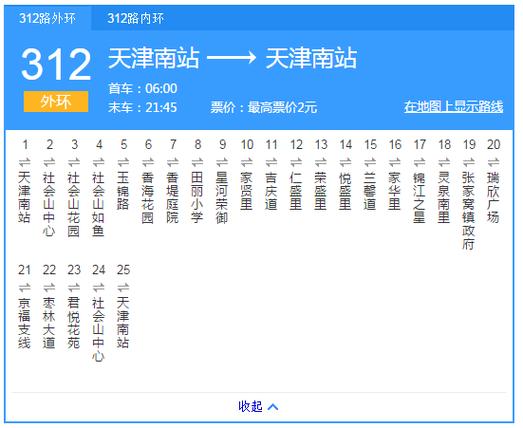Select stop 23 君悦花苑
The image size is (523, 428).
74,322
